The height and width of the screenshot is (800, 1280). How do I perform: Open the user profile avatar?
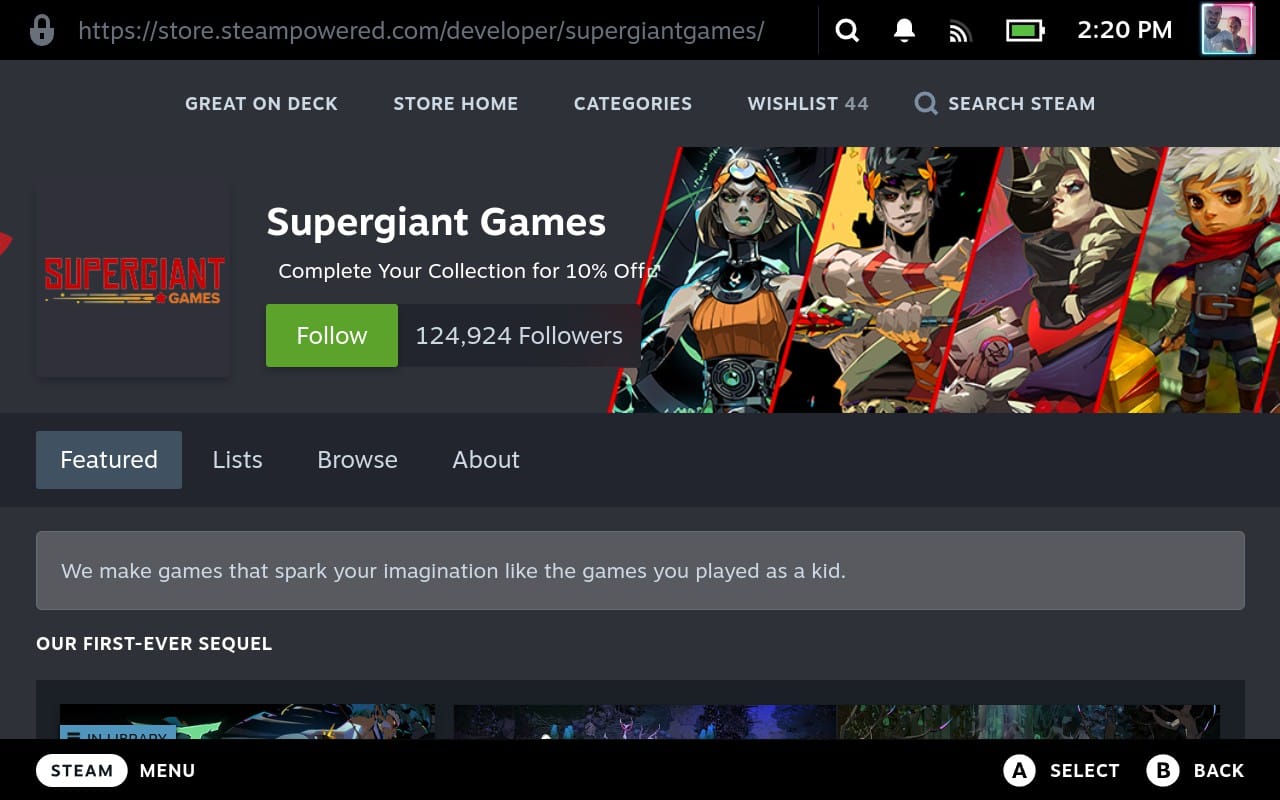[x=1228, y=29]
